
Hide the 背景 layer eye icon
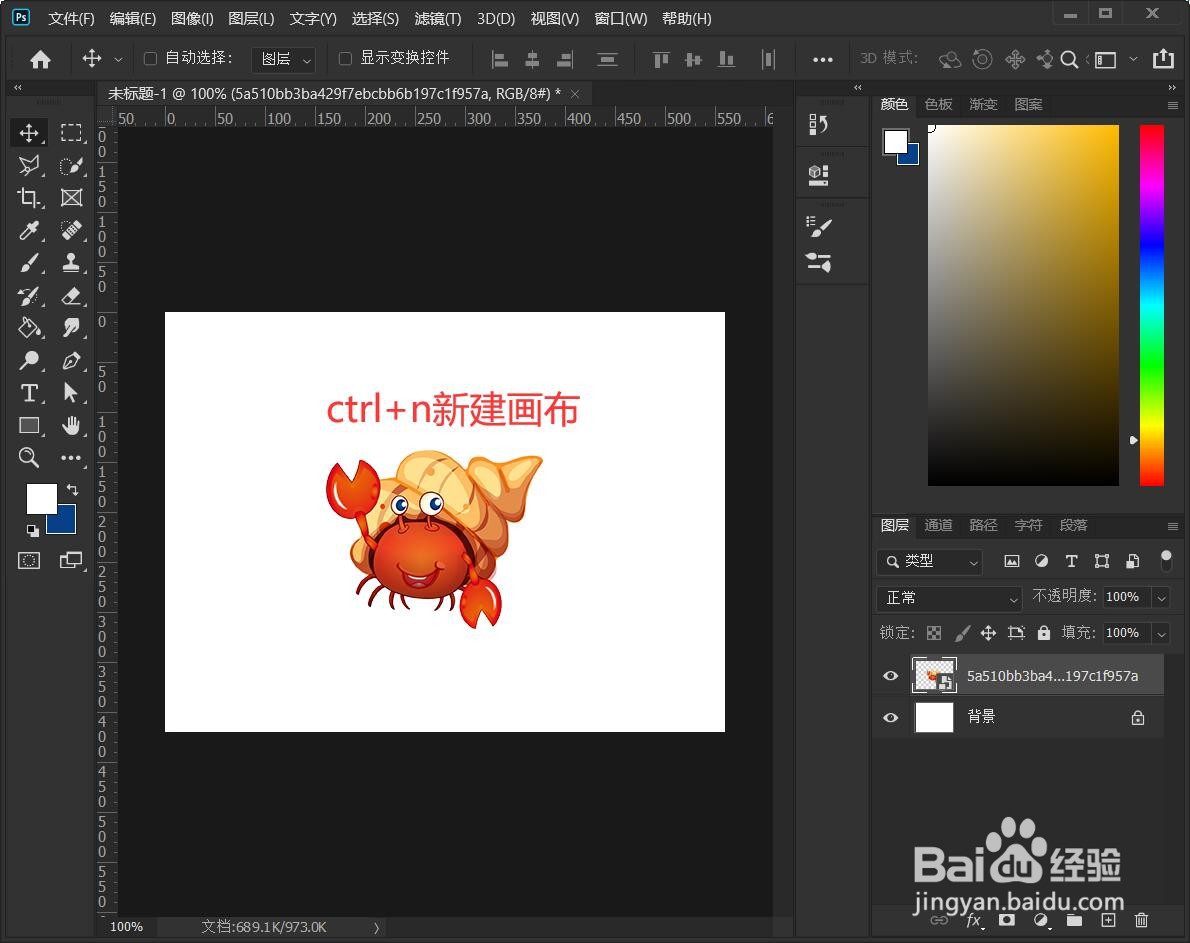891,717
